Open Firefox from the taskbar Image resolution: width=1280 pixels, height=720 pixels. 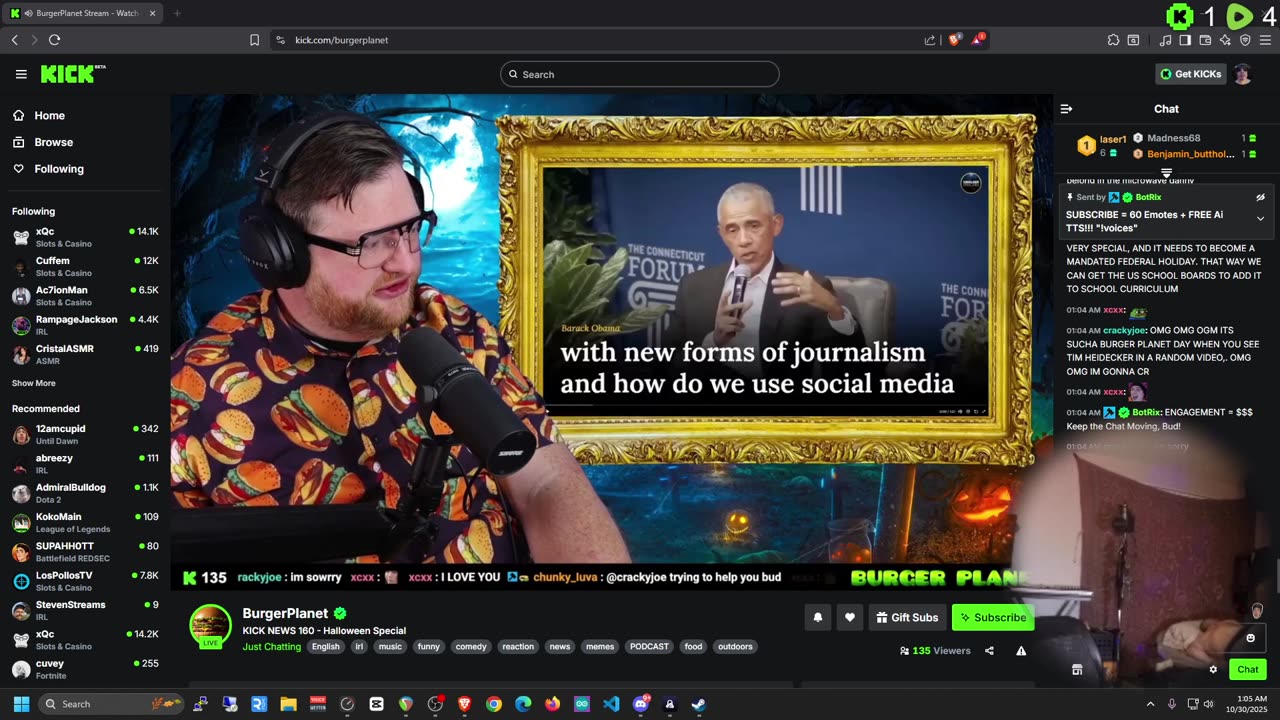553,704
